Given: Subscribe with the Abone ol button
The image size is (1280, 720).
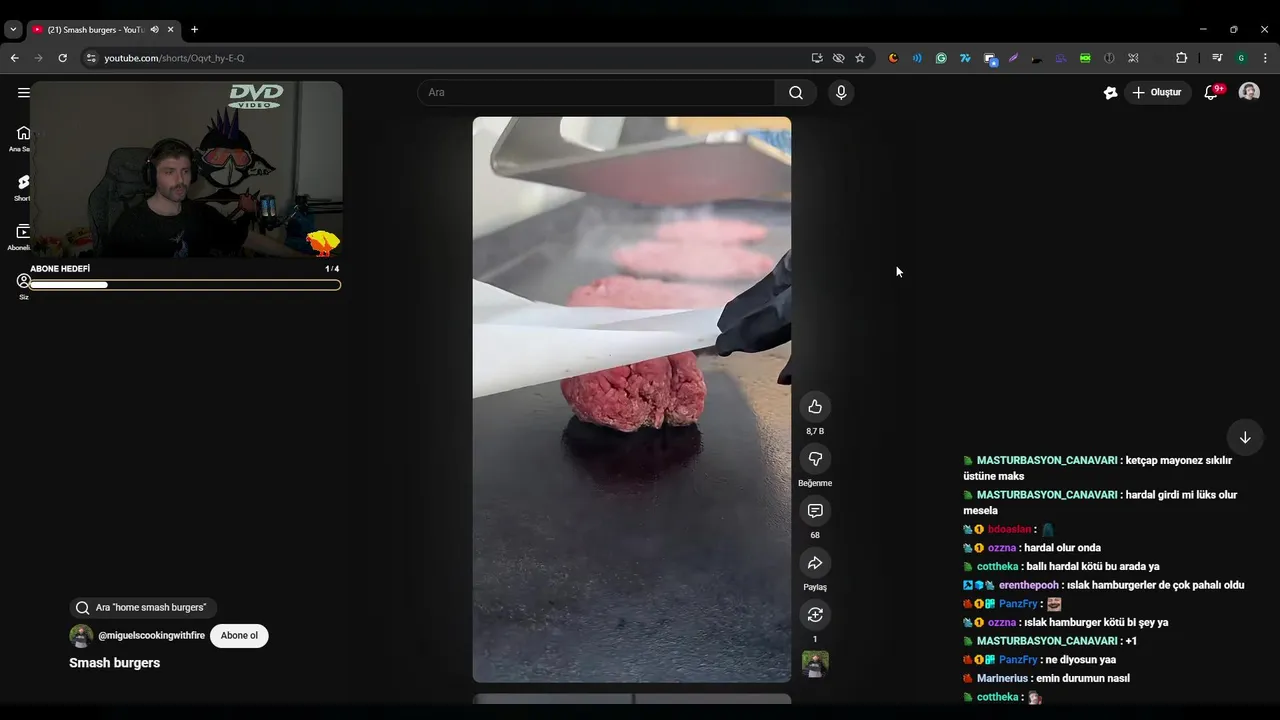Looking at the screenshot, I should (239, 636).
